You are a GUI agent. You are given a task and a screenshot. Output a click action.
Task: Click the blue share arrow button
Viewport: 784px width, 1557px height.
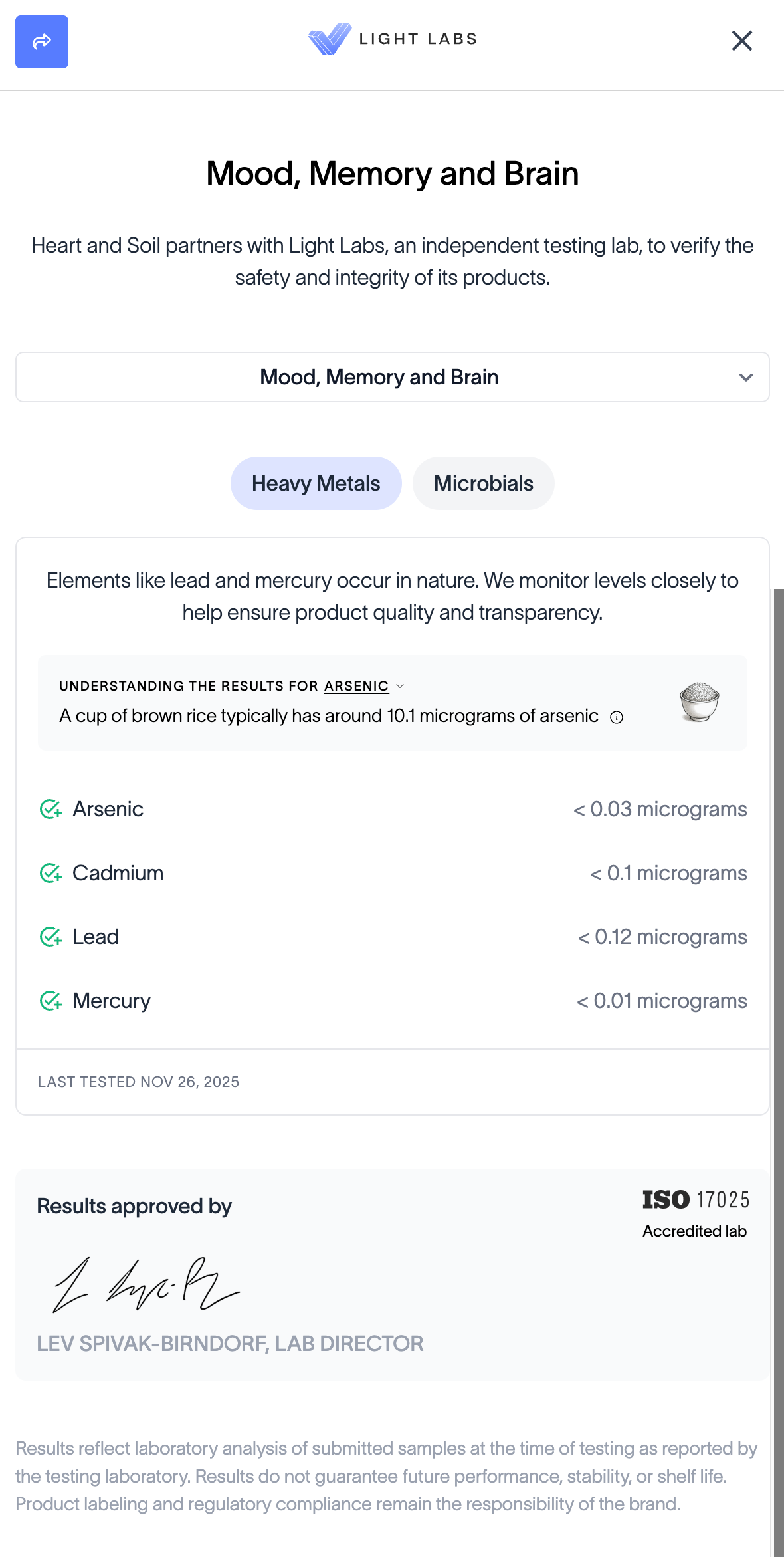(x=42, y=42)
